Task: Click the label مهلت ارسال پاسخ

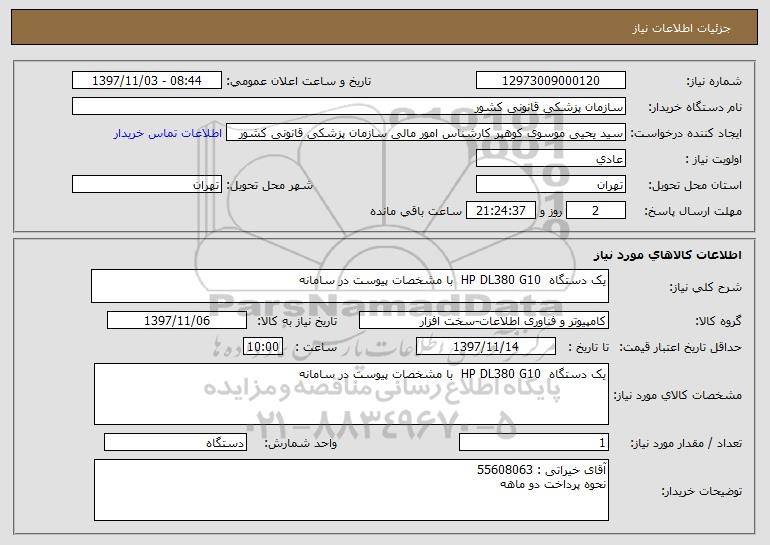Action: click(x=693, y=212)
